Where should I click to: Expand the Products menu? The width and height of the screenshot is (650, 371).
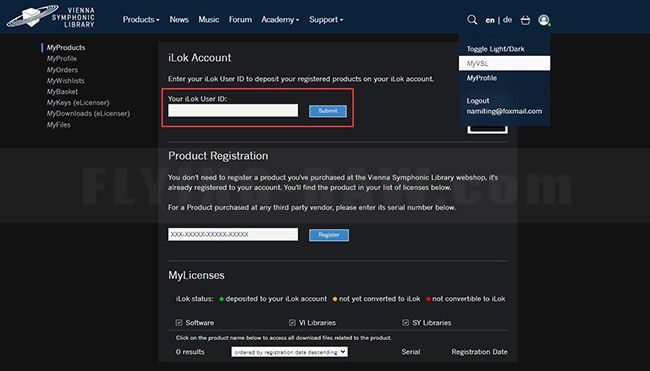point(141,19)
